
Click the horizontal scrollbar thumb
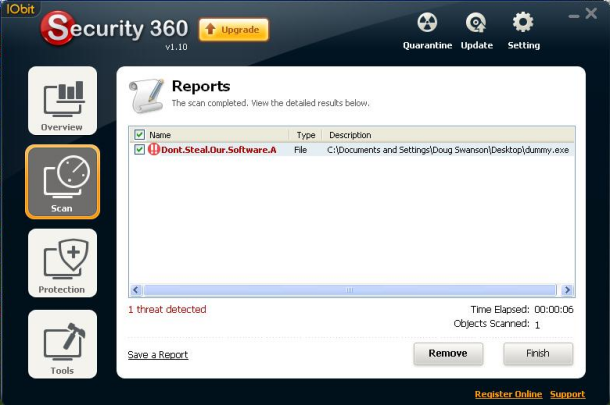[350, 290]
